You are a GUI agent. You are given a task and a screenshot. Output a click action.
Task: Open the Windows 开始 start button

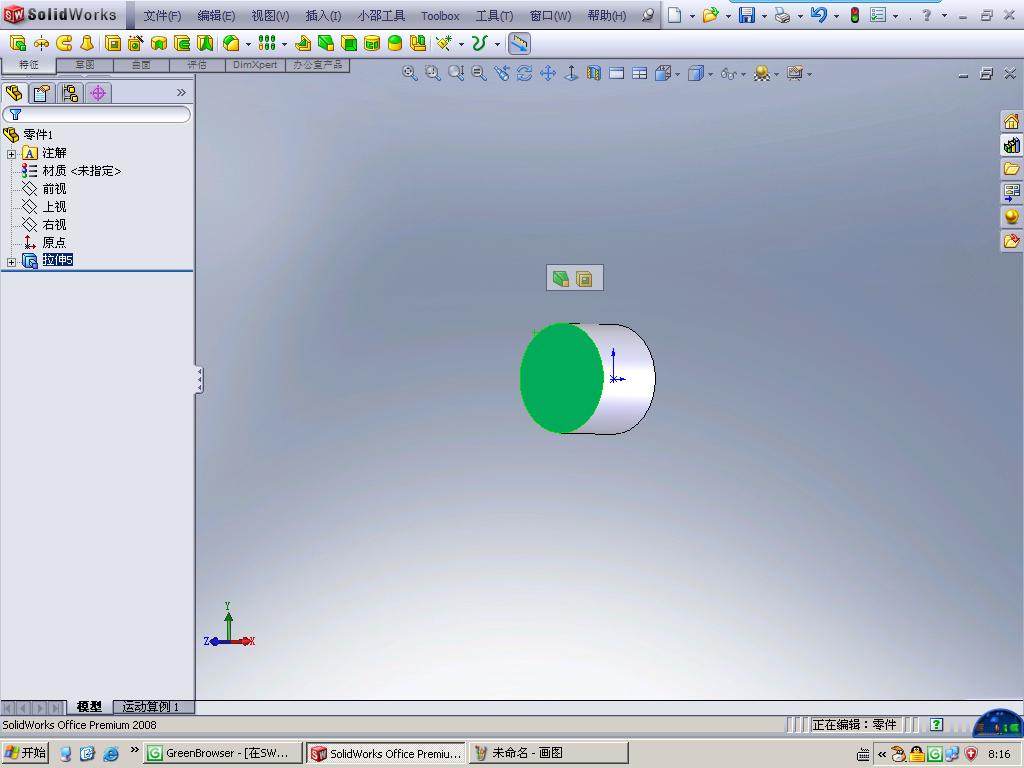point(26,753)
